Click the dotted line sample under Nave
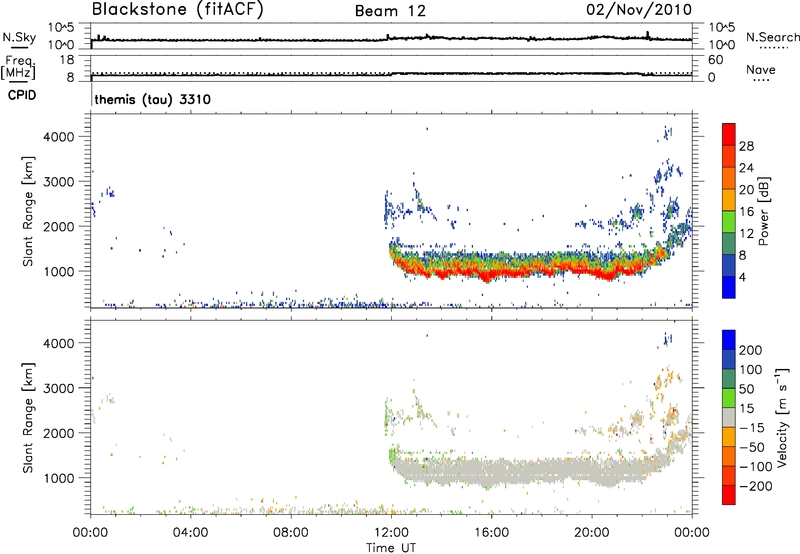This screenshot has width=800, height=554. click(762, 81)
